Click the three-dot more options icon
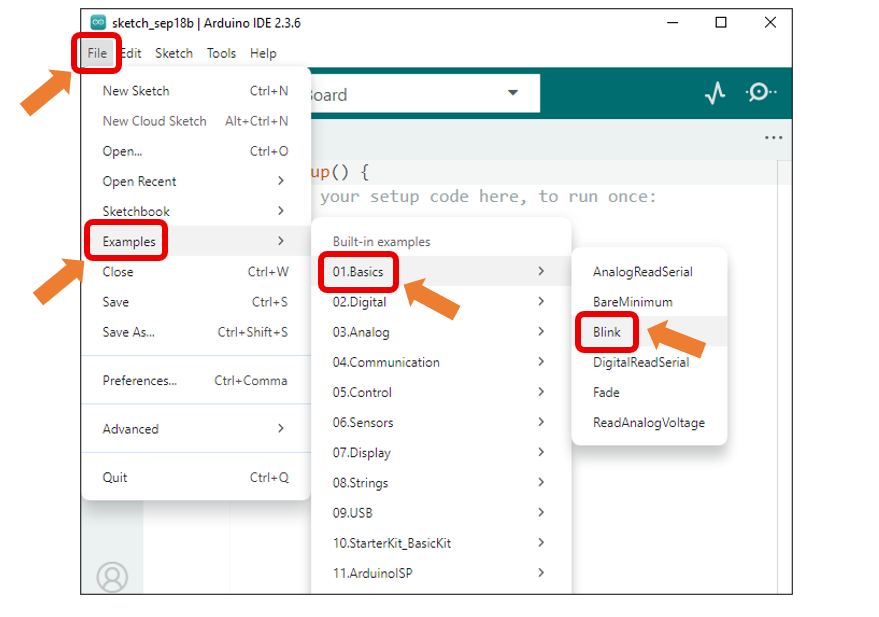The width and height of the screenshot is (879, 617). point(773,138)
